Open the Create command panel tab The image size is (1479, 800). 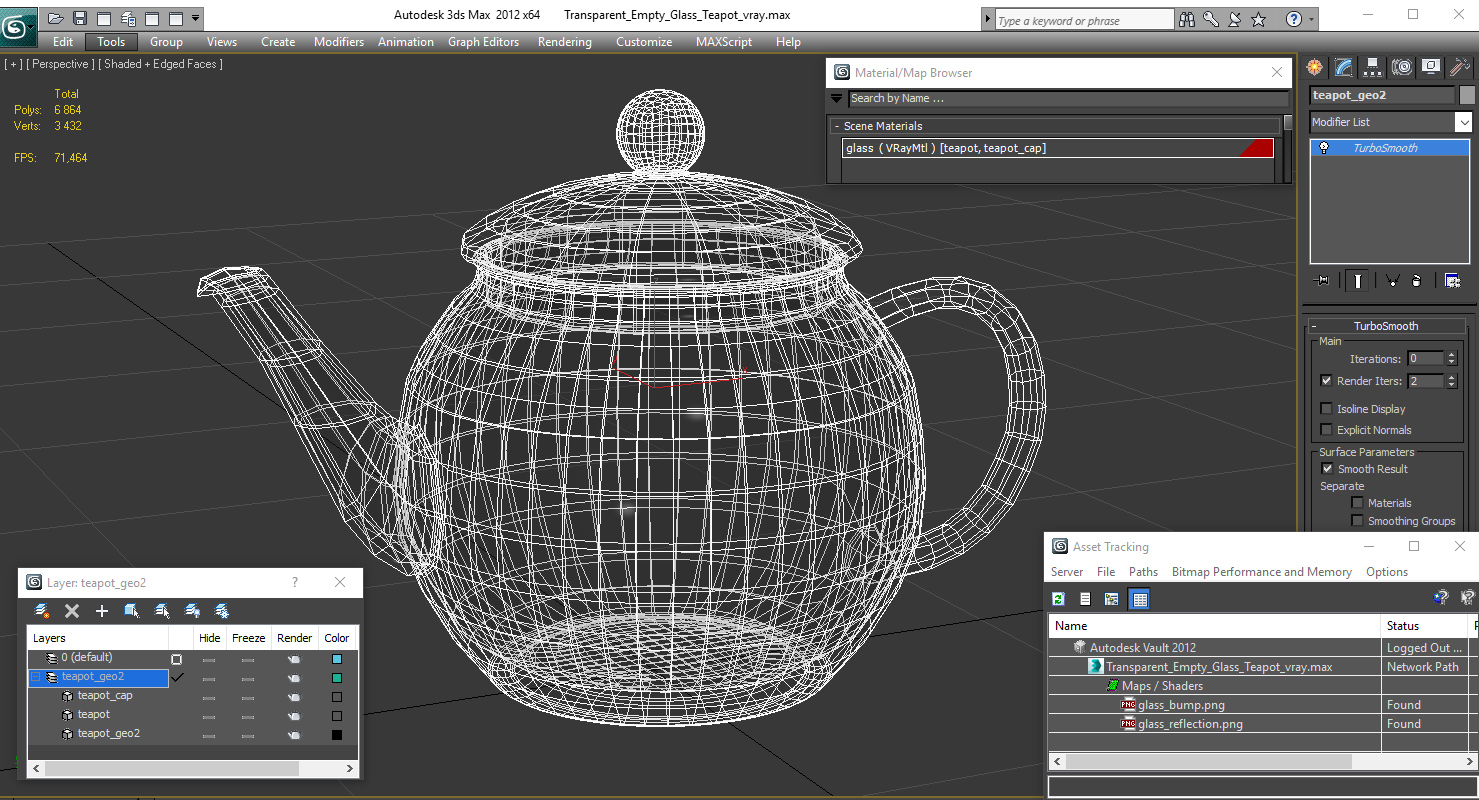point(1314,67)
